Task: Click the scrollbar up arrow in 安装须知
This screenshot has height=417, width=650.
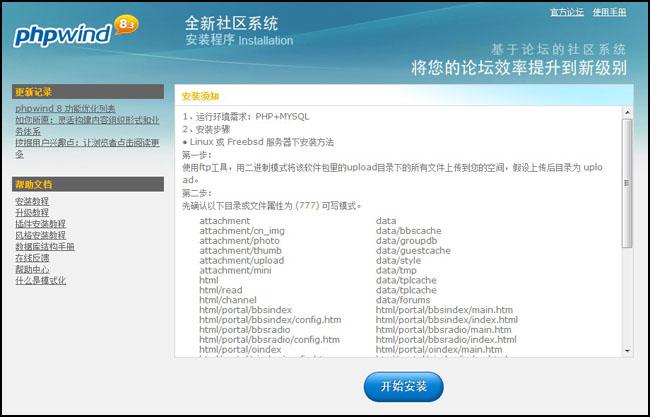Action: click(x=627, y=112)
